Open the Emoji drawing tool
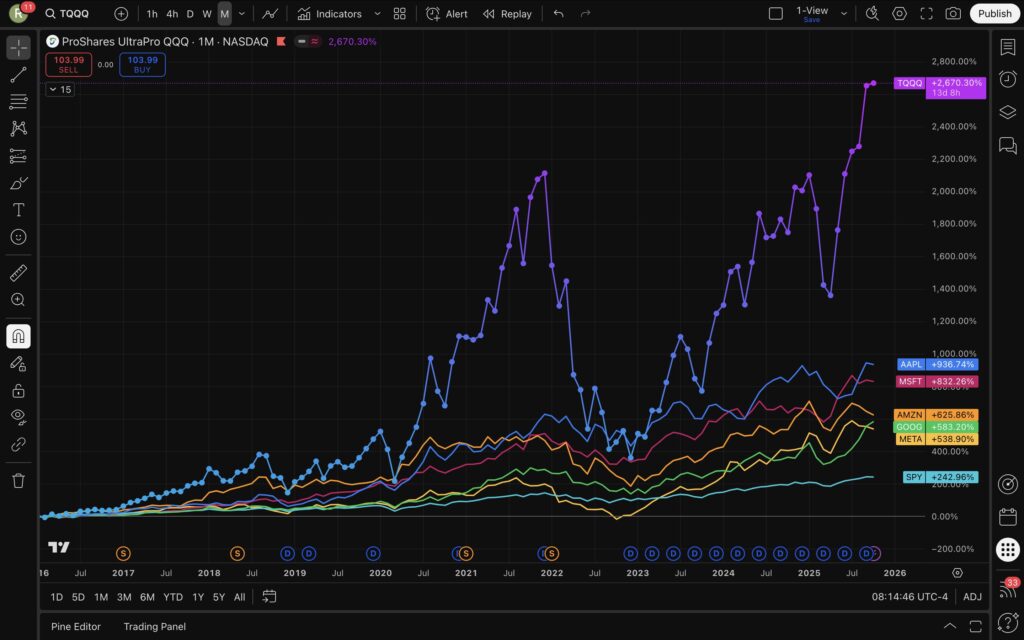Image resolution: width=1024 pixels, height=640 pixels. click(x=17, y=237)
